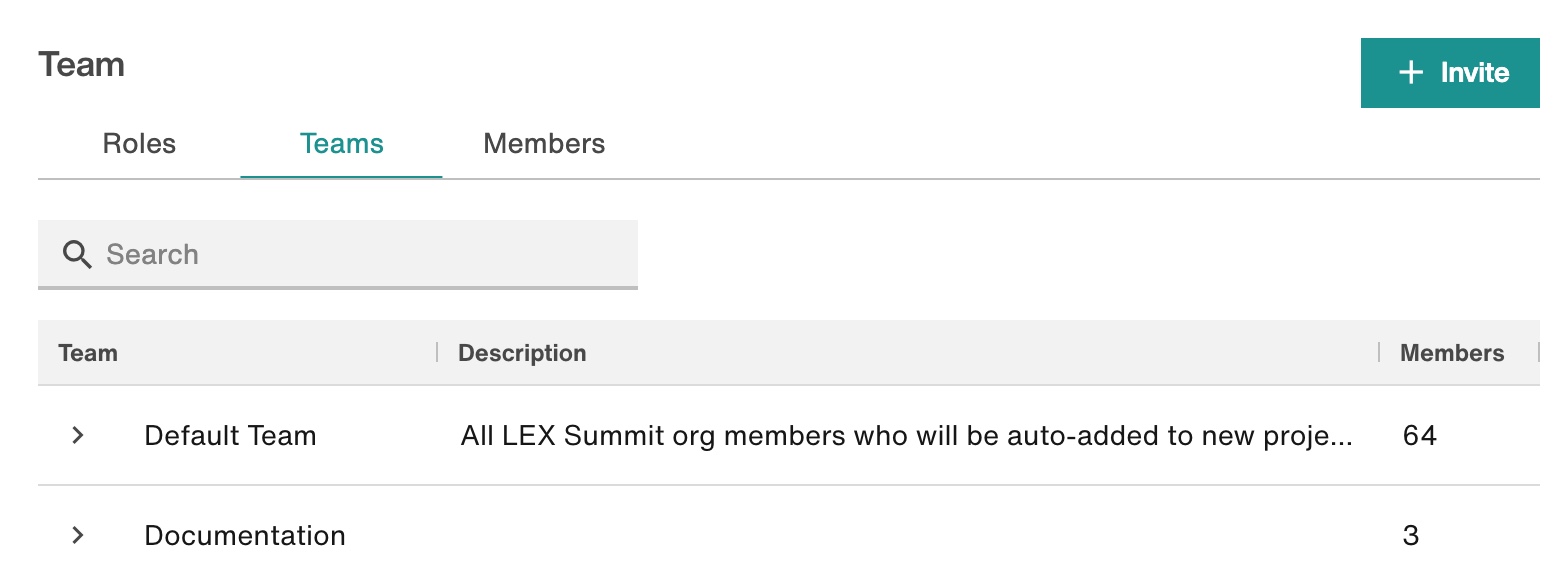The image size is (1562, 576).
Task: Focus the Search input field
Action: (338, 254)
